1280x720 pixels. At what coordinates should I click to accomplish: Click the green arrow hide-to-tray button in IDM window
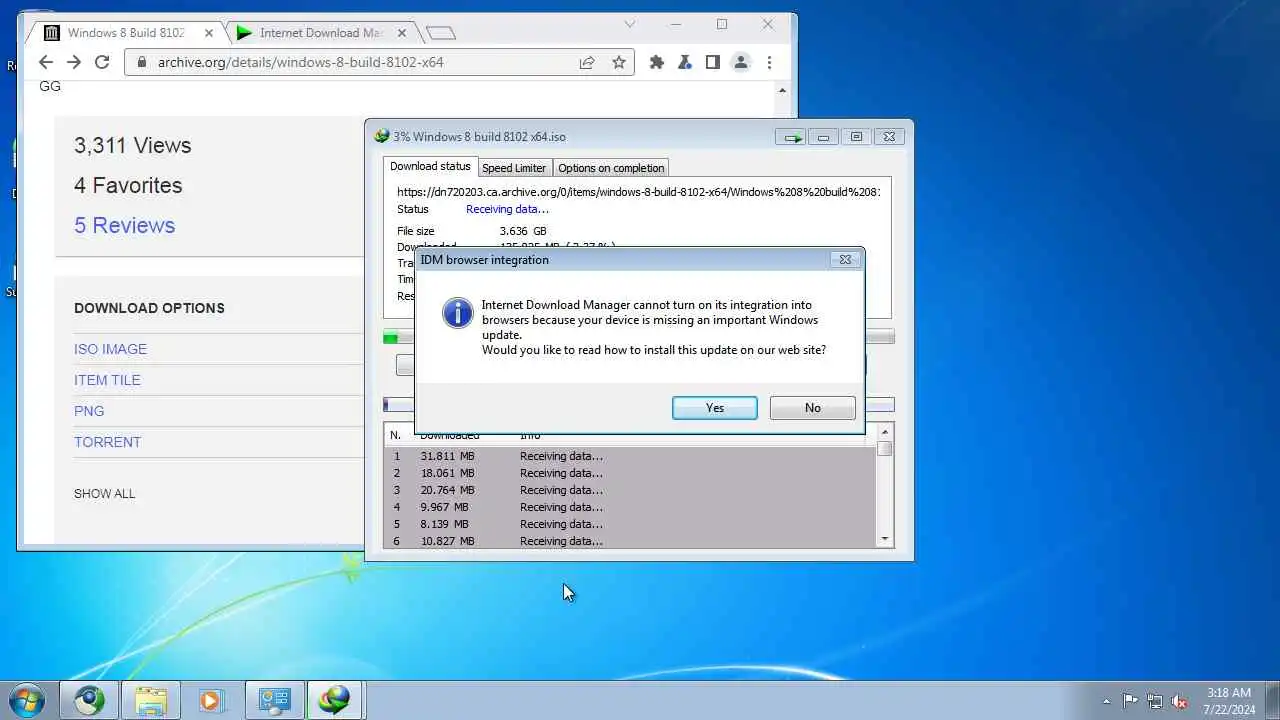(792, 137)
